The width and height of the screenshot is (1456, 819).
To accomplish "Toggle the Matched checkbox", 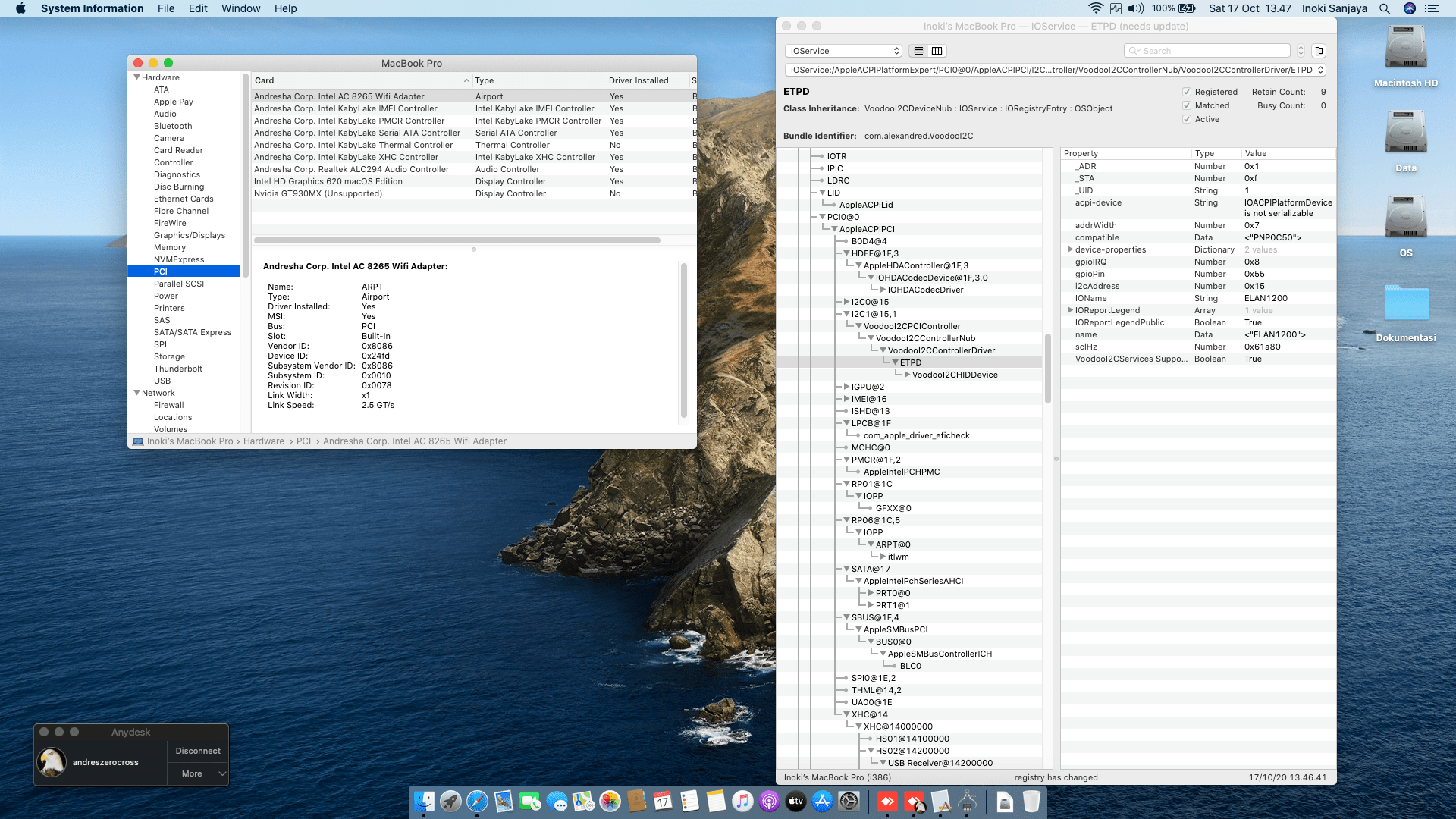I will tap(1187, 105).
